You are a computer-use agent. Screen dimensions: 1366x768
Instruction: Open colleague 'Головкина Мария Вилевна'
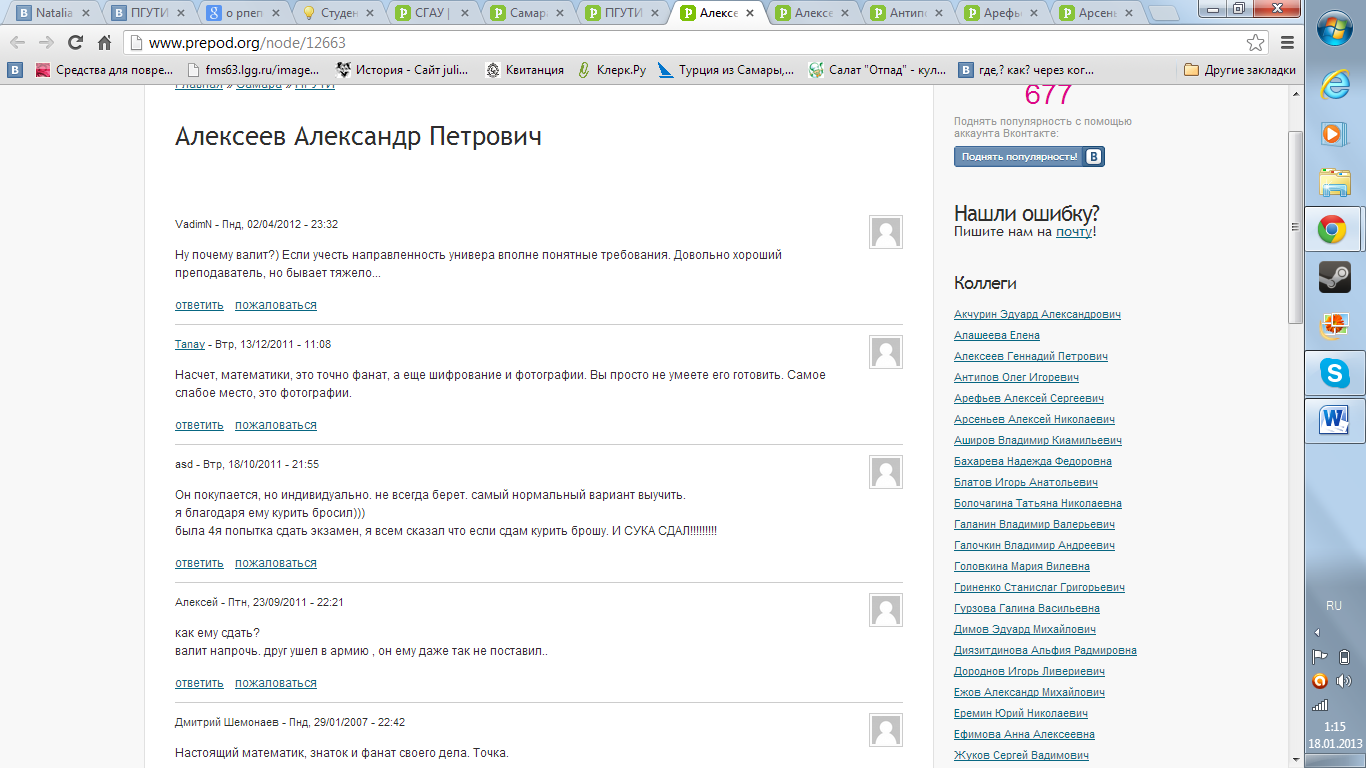1023,566
